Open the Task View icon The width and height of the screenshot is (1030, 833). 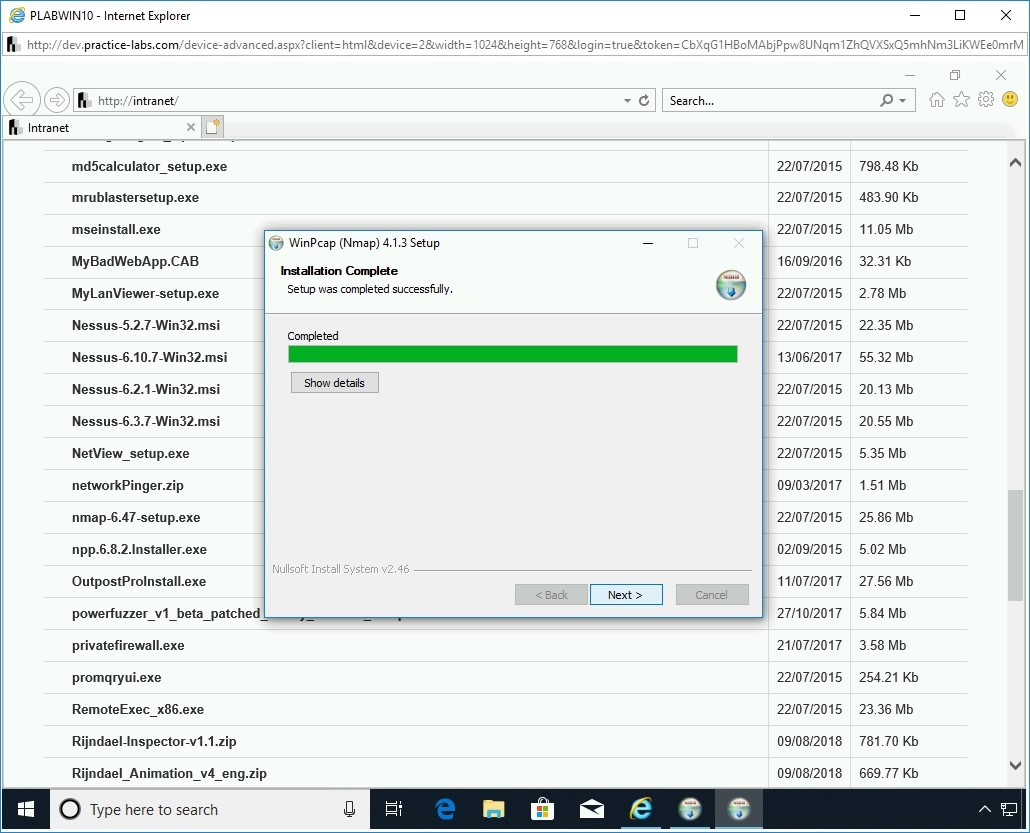tap(394, 809)
